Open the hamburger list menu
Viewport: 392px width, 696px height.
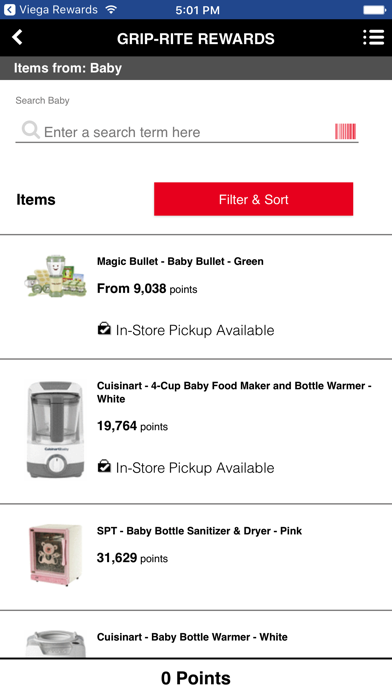(x=373, y=37)
